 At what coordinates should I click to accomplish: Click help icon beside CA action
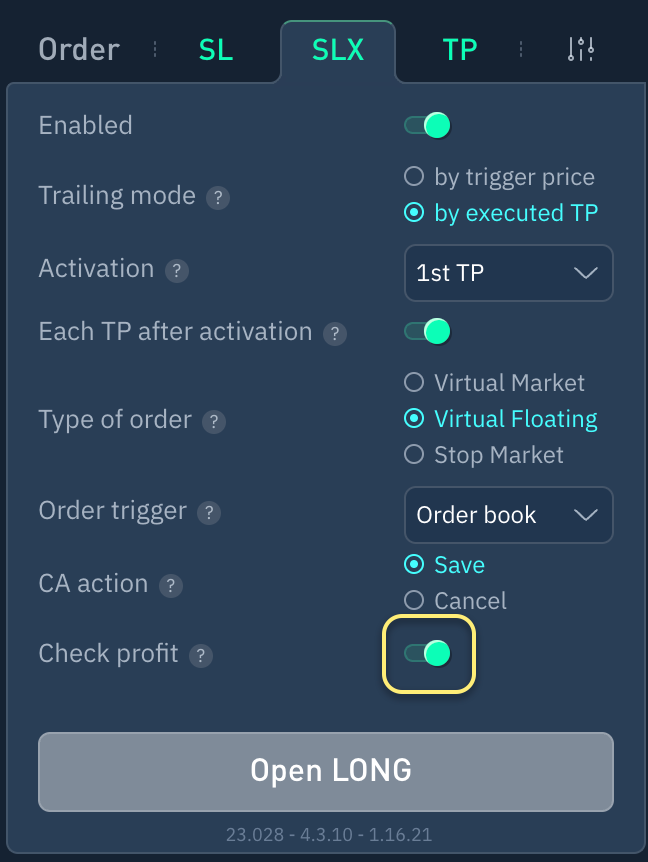(x=171, y=586)
